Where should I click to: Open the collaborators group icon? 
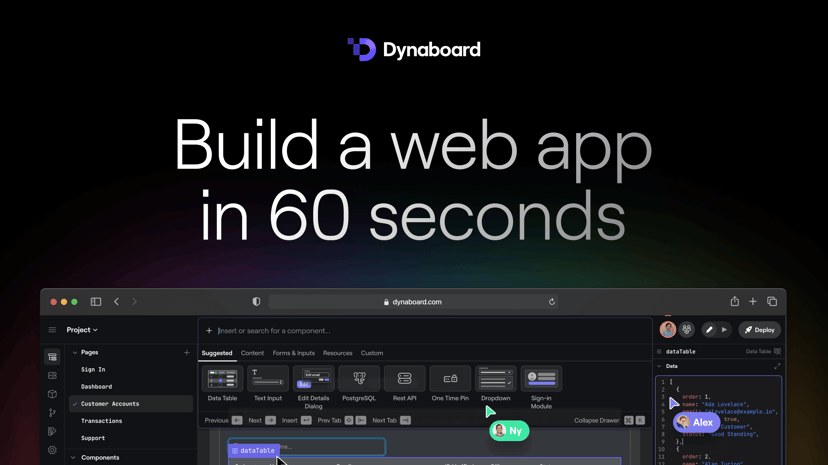pyautogui.click(x=686, y=329)
